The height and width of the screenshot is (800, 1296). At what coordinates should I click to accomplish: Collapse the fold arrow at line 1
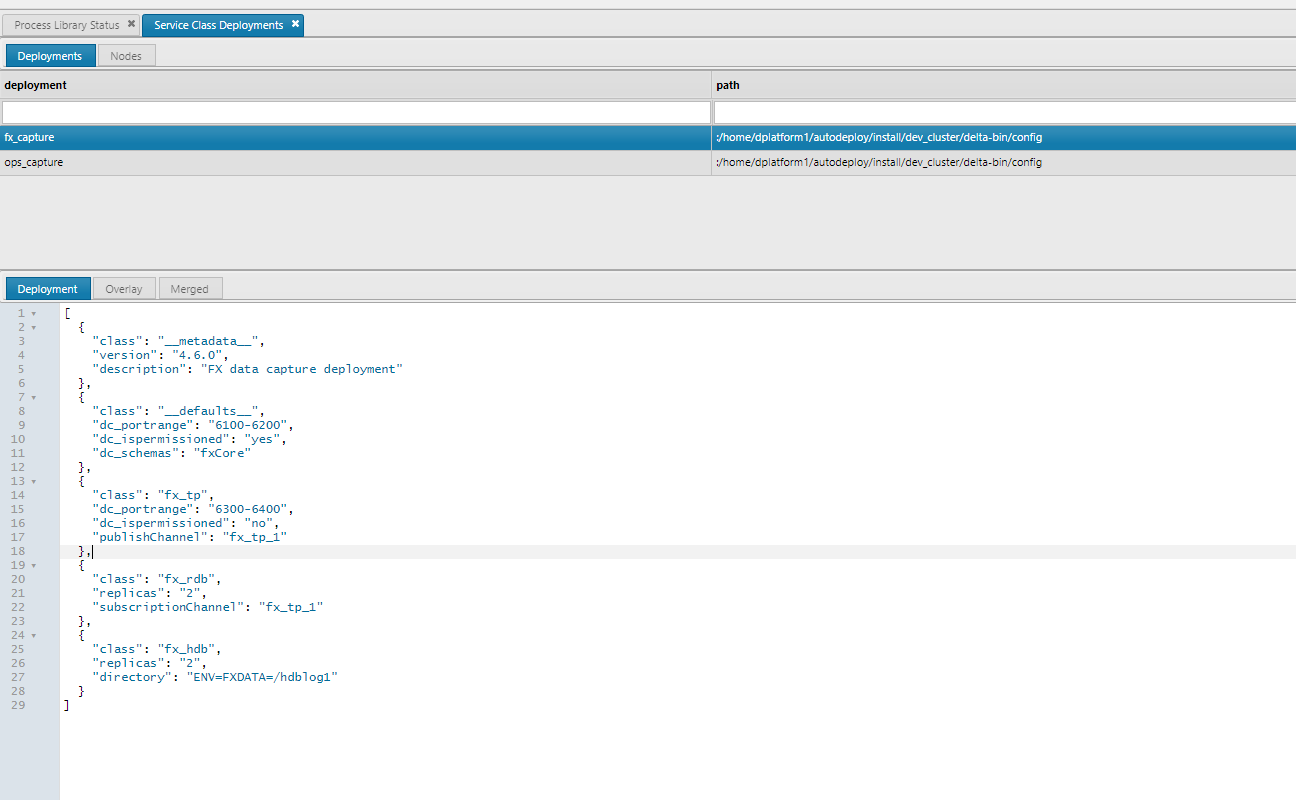(33, 313)
